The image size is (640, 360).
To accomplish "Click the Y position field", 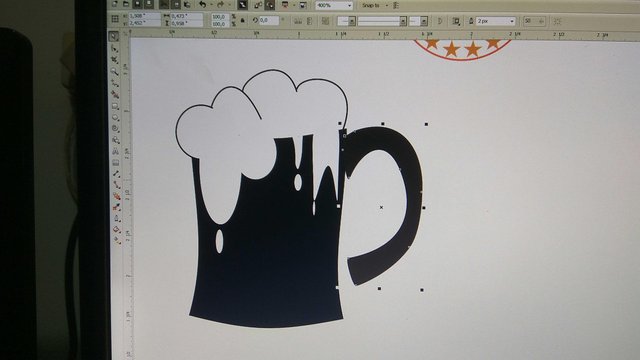I will click(x=144, y=23).
